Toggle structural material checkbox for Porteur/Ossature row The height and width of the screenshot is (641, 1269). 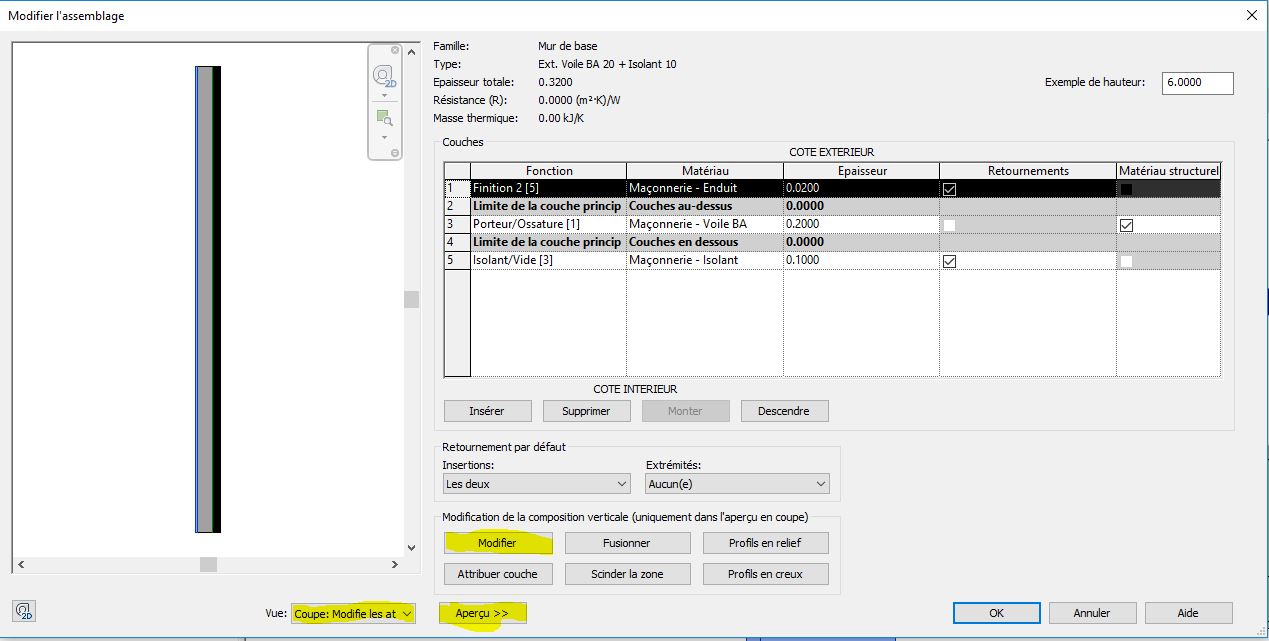coord(1127,225)
